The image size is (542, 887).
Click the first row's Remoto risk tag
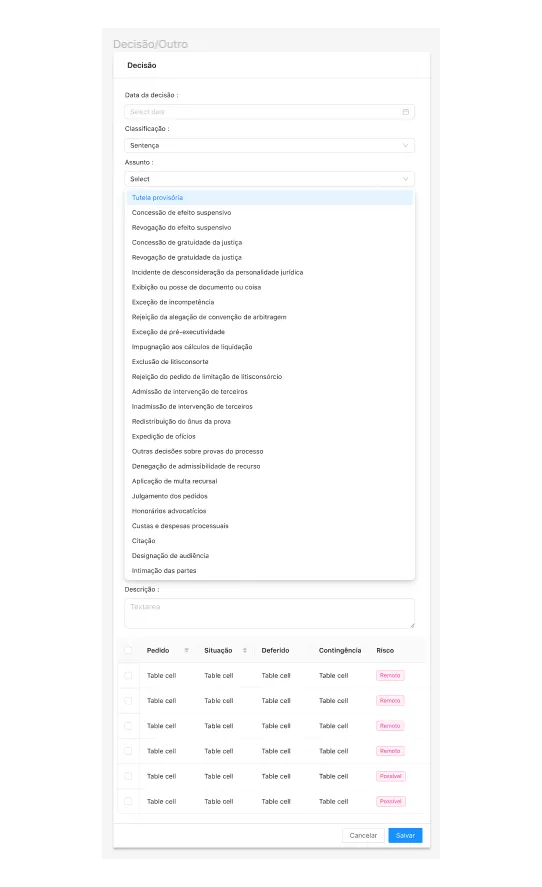tap(390, 675)
